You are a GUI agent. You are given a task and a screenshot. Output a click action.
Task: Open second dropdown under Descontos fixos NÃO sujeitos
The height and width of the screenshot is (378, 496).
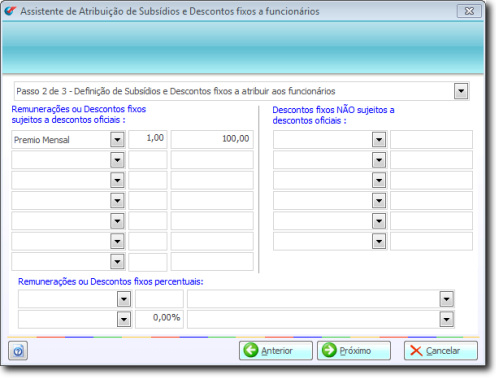pyautogui.click(x=379, y=160)
